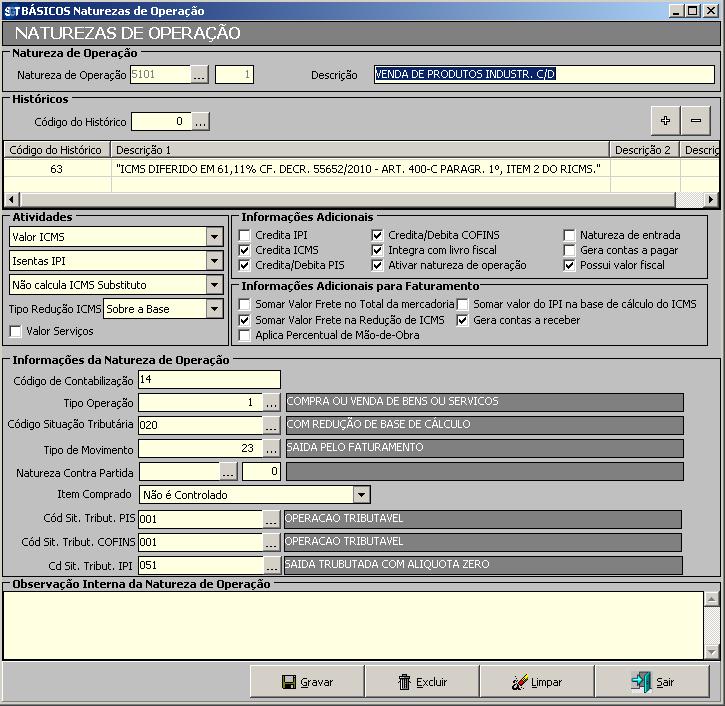
Task: Open the Isentas IPI dropdown
Action: 214,261
